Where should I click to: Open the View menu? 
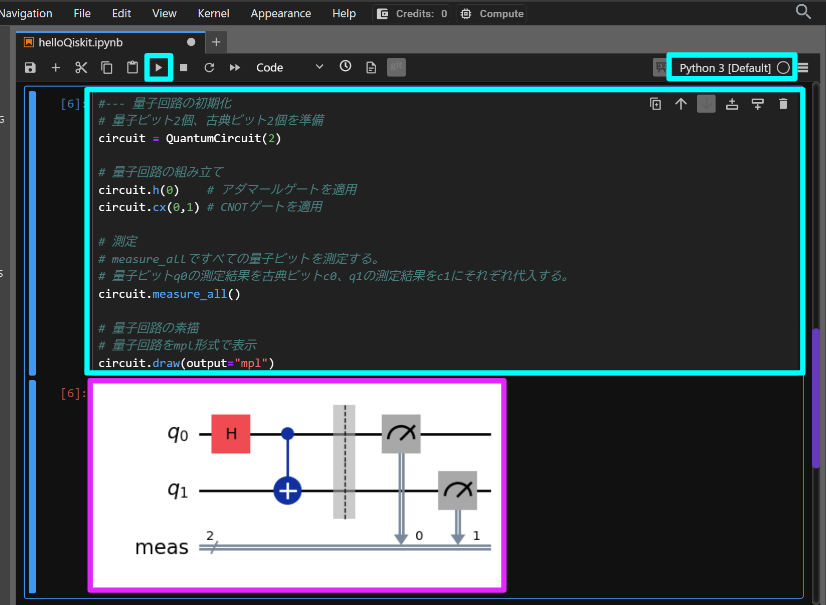pyautogui.click(x=164, y=13)
